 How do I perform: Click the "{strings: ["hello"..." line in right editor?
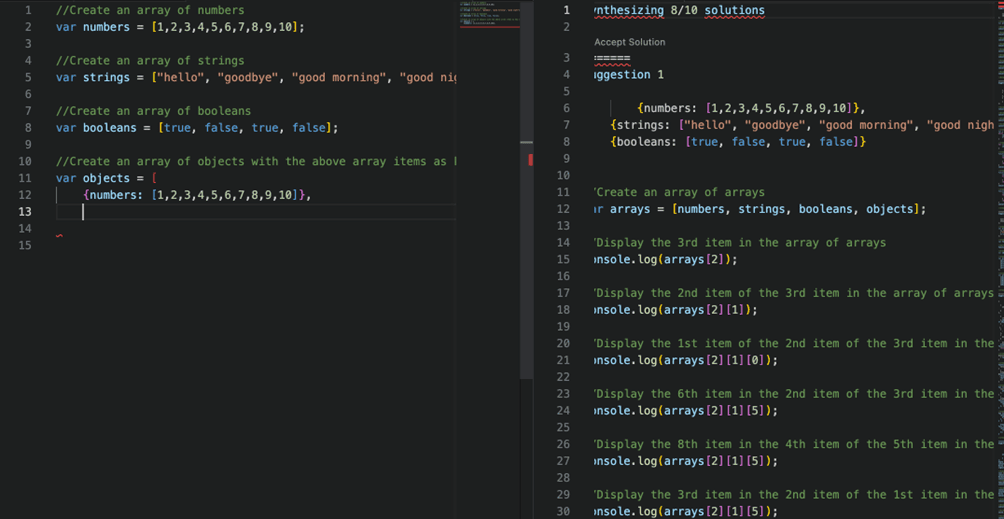click(802, 125)
